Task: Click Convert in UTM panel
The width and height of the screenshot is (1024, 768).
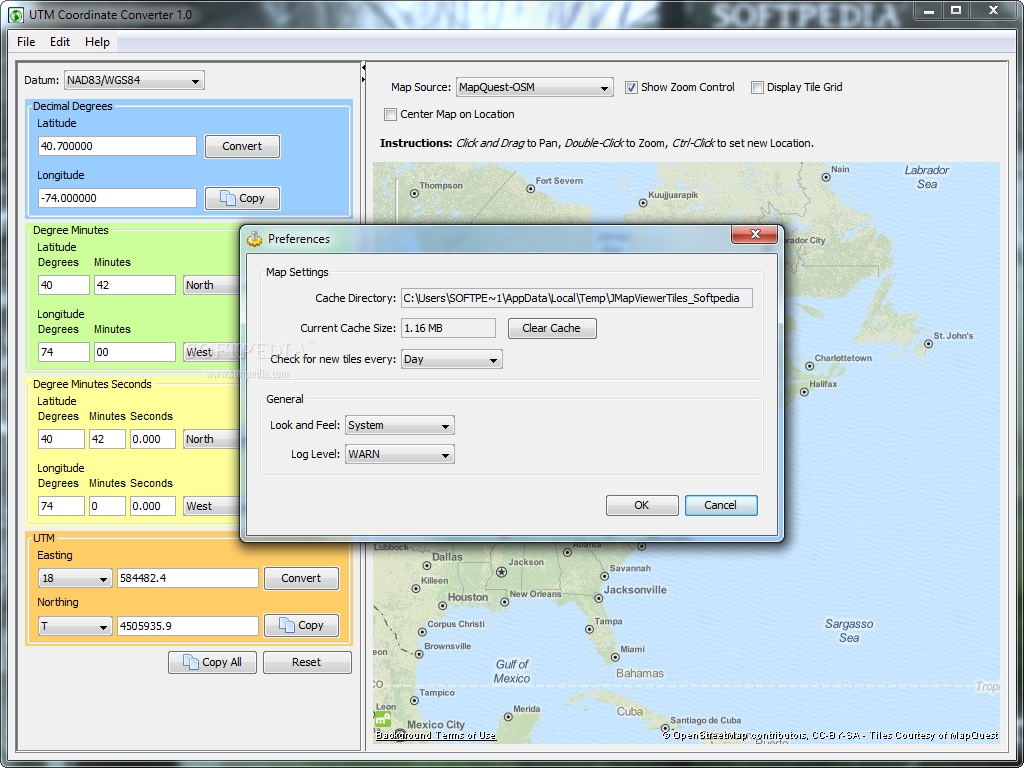Action: pos(301,578)
